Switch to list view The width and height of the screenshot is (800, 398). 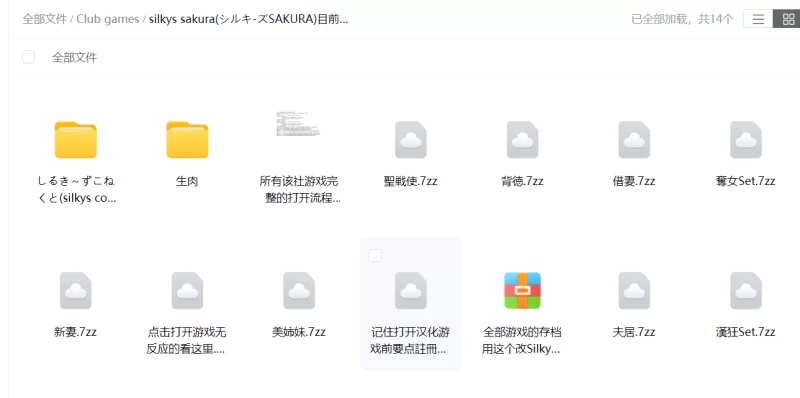[x=758, y=19]
